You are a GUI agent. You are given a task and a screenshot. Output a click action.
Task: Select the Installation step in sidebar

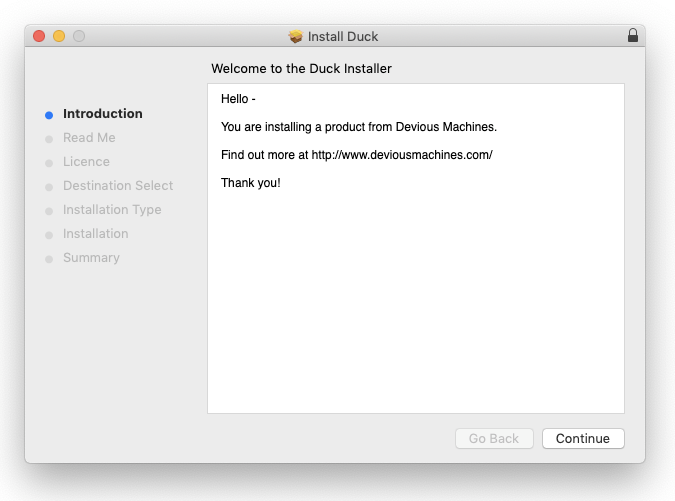pos(96,234)
